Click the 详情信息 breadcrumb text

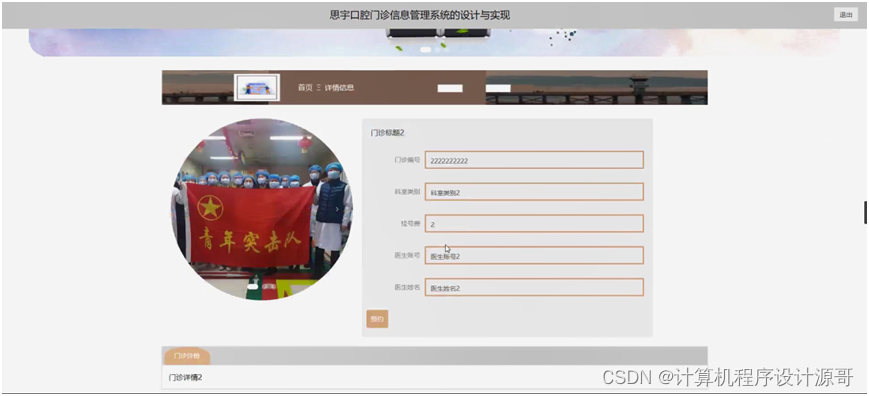[x=339, y=88]
